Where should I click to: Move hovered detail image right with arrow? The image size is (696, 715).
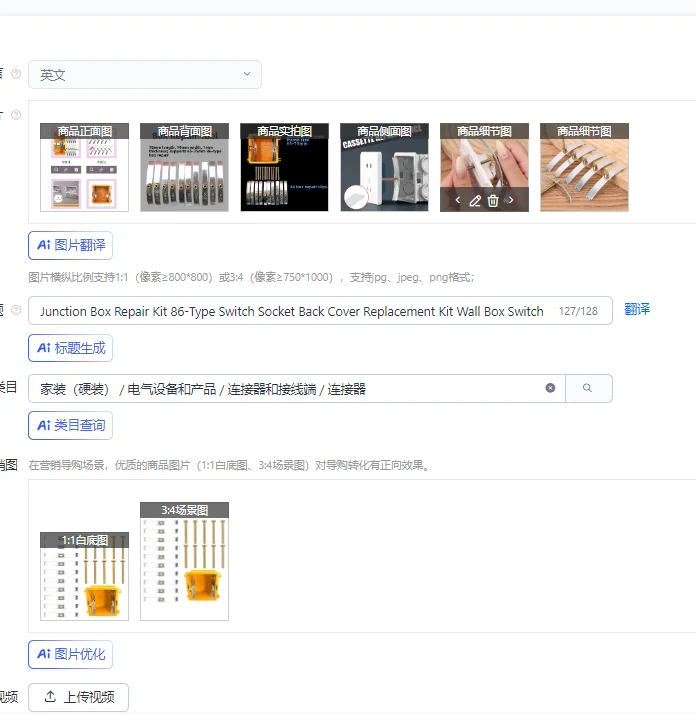(x=511, y=200)
